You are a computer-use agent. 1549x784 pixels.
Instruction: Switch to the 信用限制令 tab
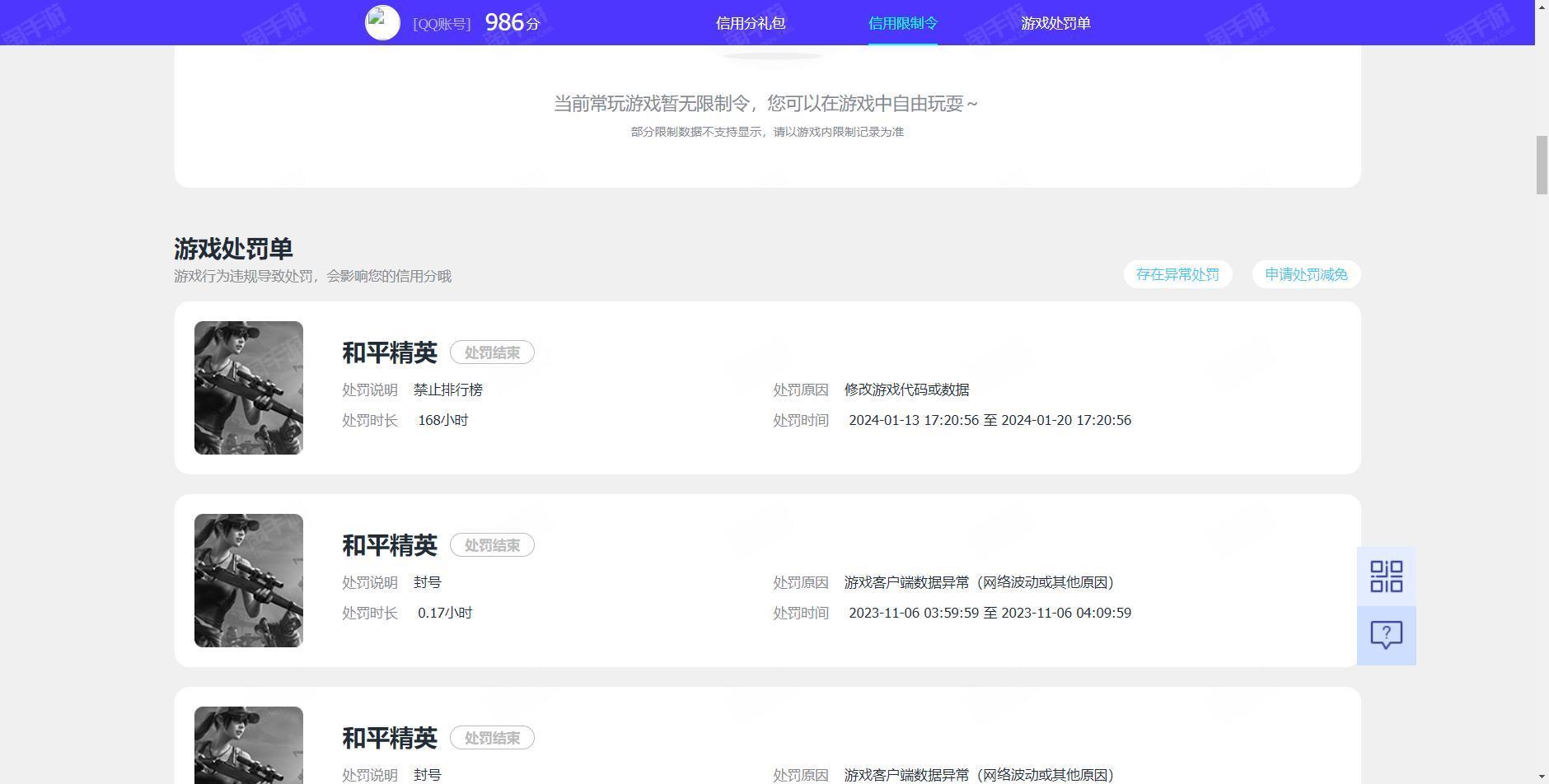[903, 23]
